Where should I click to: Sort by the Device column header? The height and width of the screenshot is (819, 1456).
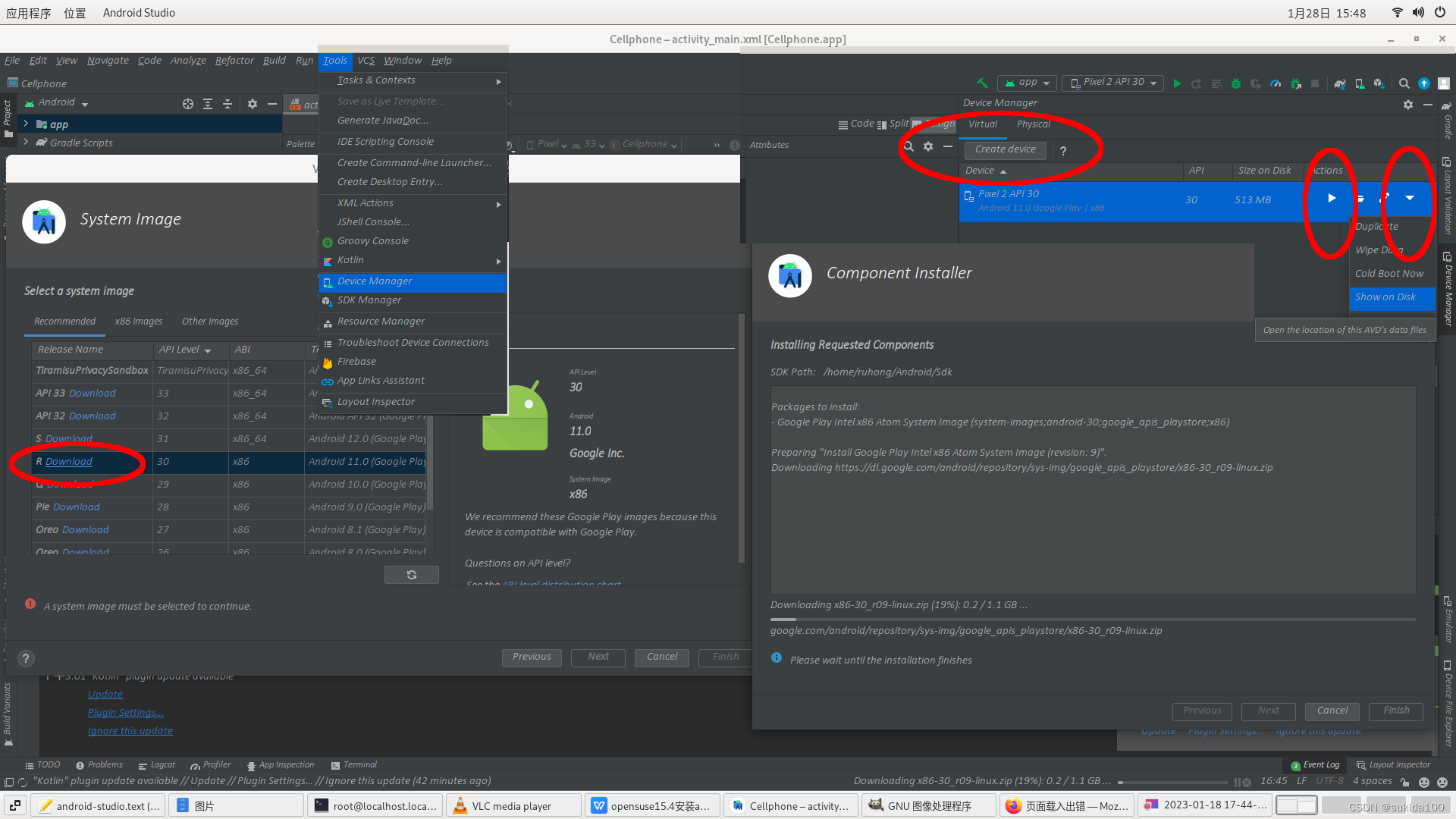pos(1071,171)
